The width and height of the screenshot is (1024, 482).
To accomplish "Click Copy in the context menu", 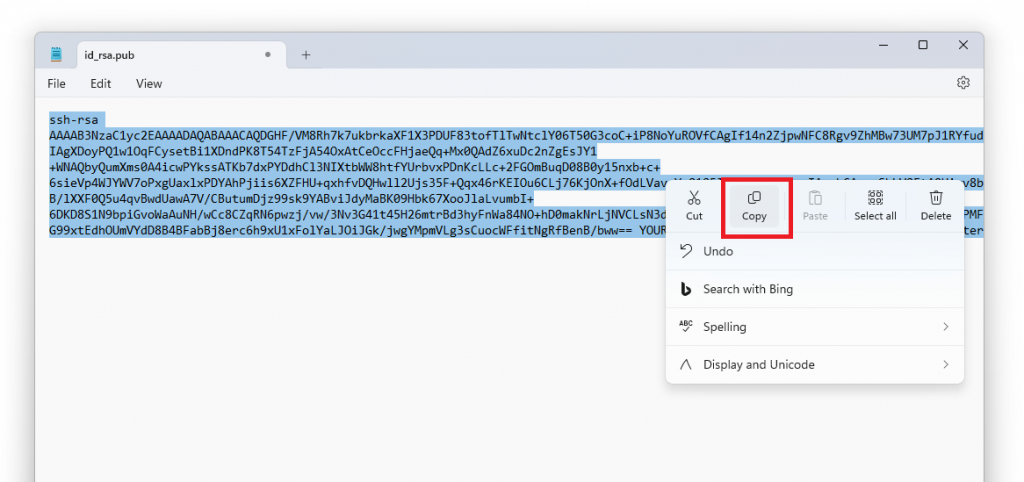I will 754,206.
